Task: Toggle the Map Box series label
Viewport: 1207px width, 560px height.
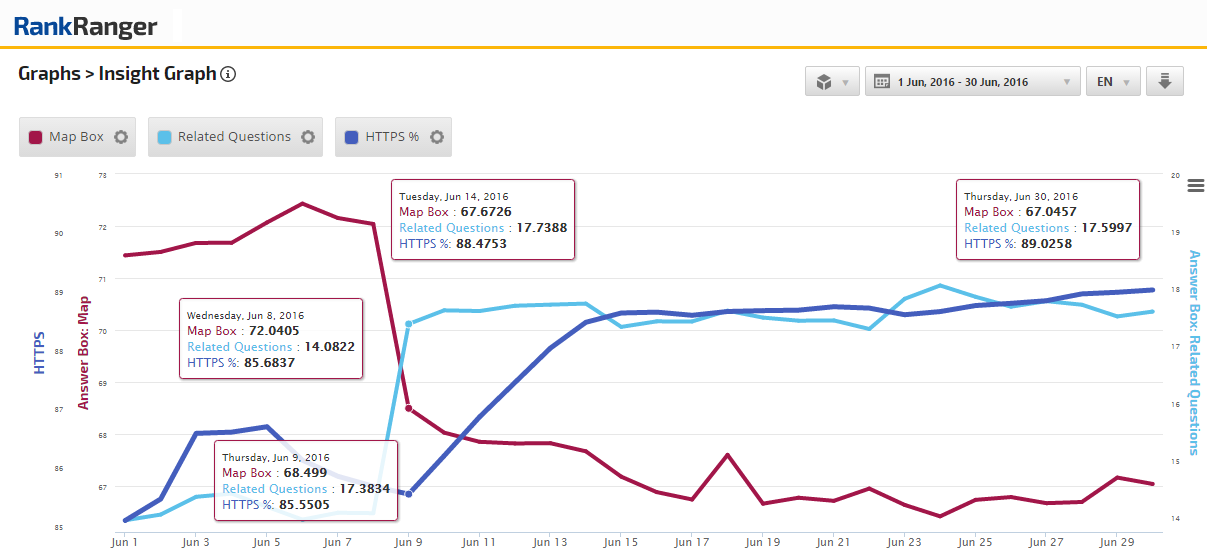Action: [76, 137]
